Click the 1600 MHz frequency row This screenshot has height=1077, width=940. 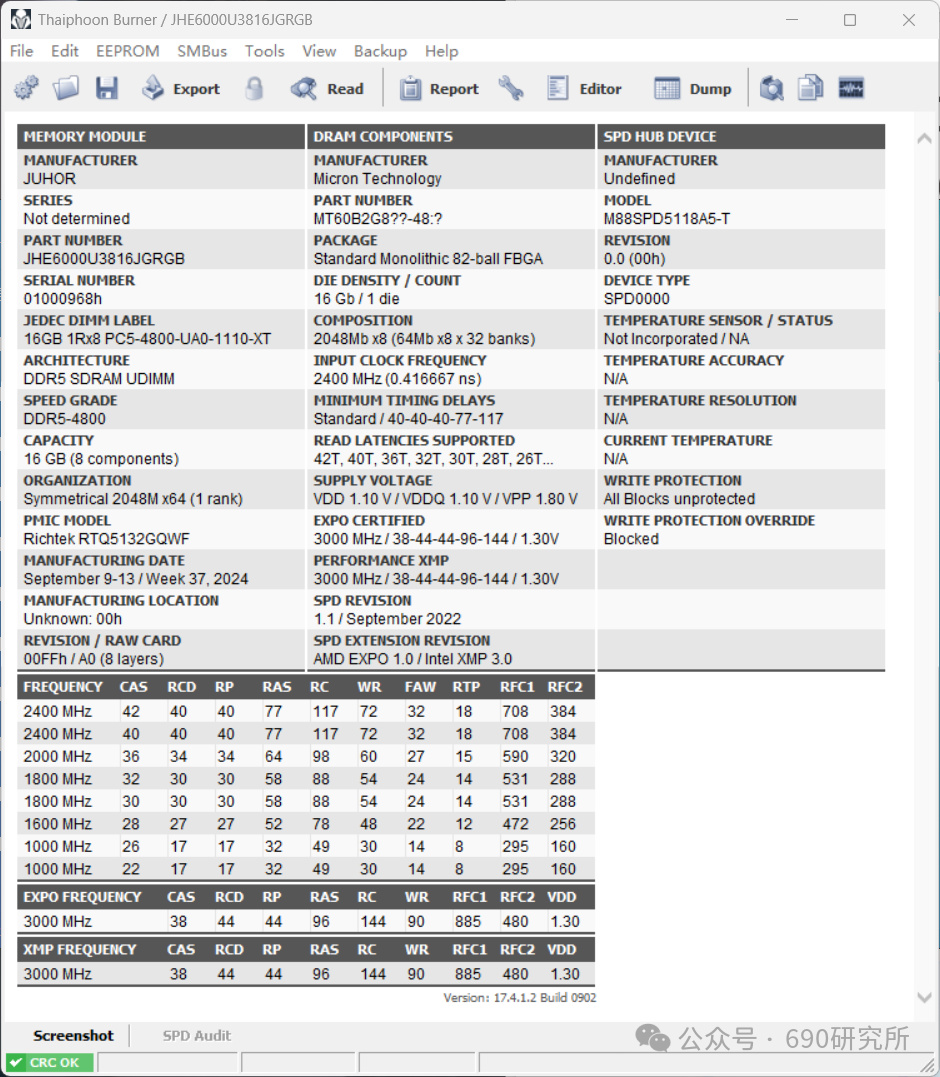(306, 824)
